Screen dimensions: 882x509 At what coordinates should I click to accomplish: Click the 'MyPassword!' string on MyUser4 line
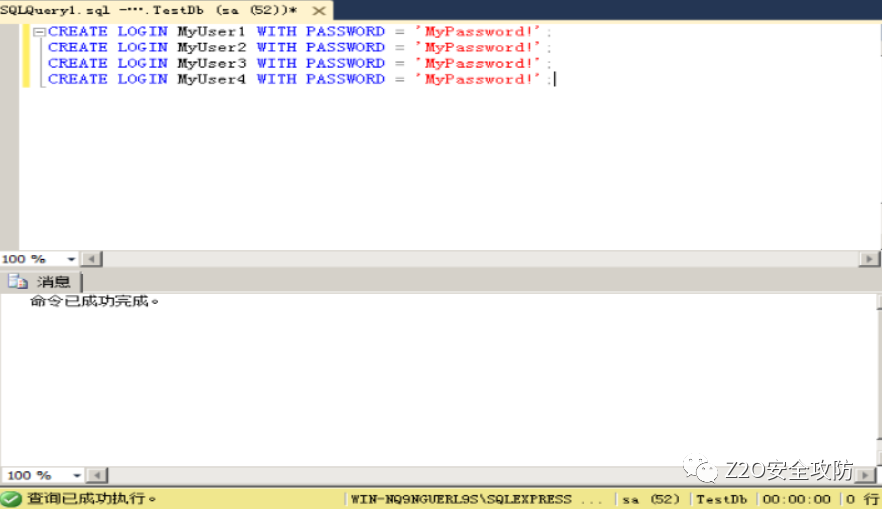click(477, 79)
